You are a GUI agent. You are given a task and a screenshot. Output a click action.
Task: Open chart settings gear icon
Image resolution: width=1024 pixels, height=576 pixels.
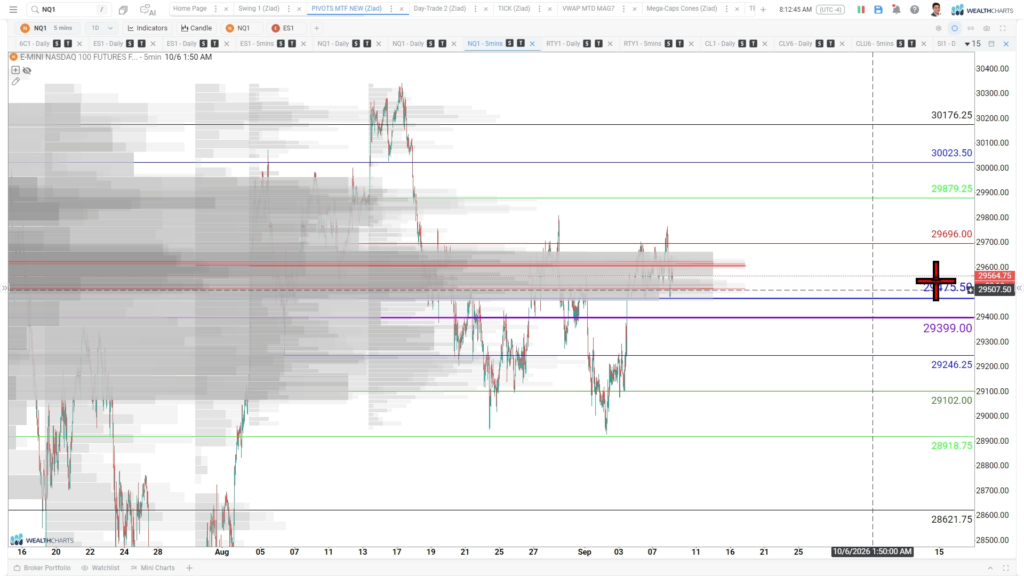(x=938, y=28)
